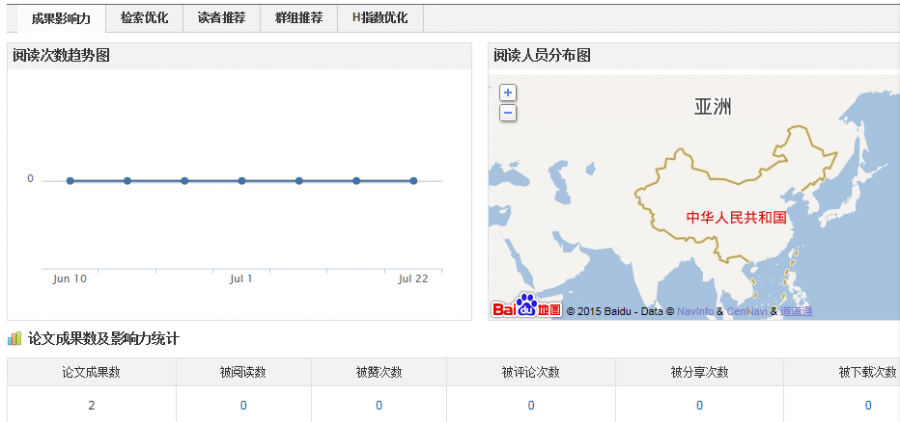Screen dimensions: 900x422
Task: Click the 被阅读数 value 0
Action: pos(243,406)
